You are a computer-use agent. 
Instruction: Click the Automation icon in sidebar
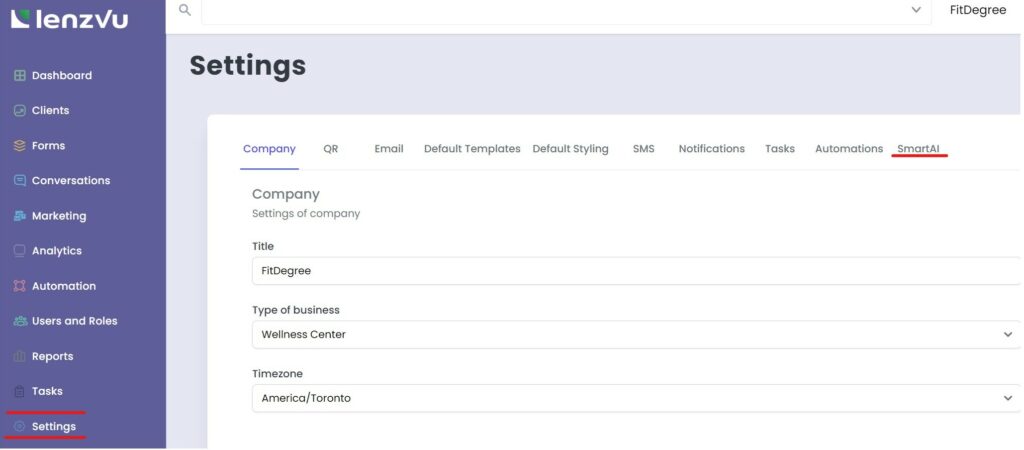coord(19,286)
